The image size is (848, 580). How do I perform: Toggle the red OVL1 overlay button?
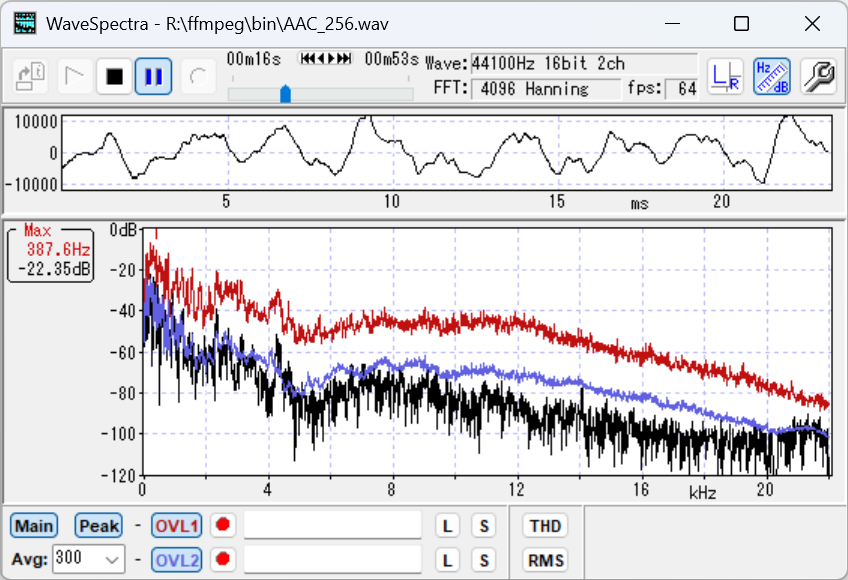click(177, 525)
